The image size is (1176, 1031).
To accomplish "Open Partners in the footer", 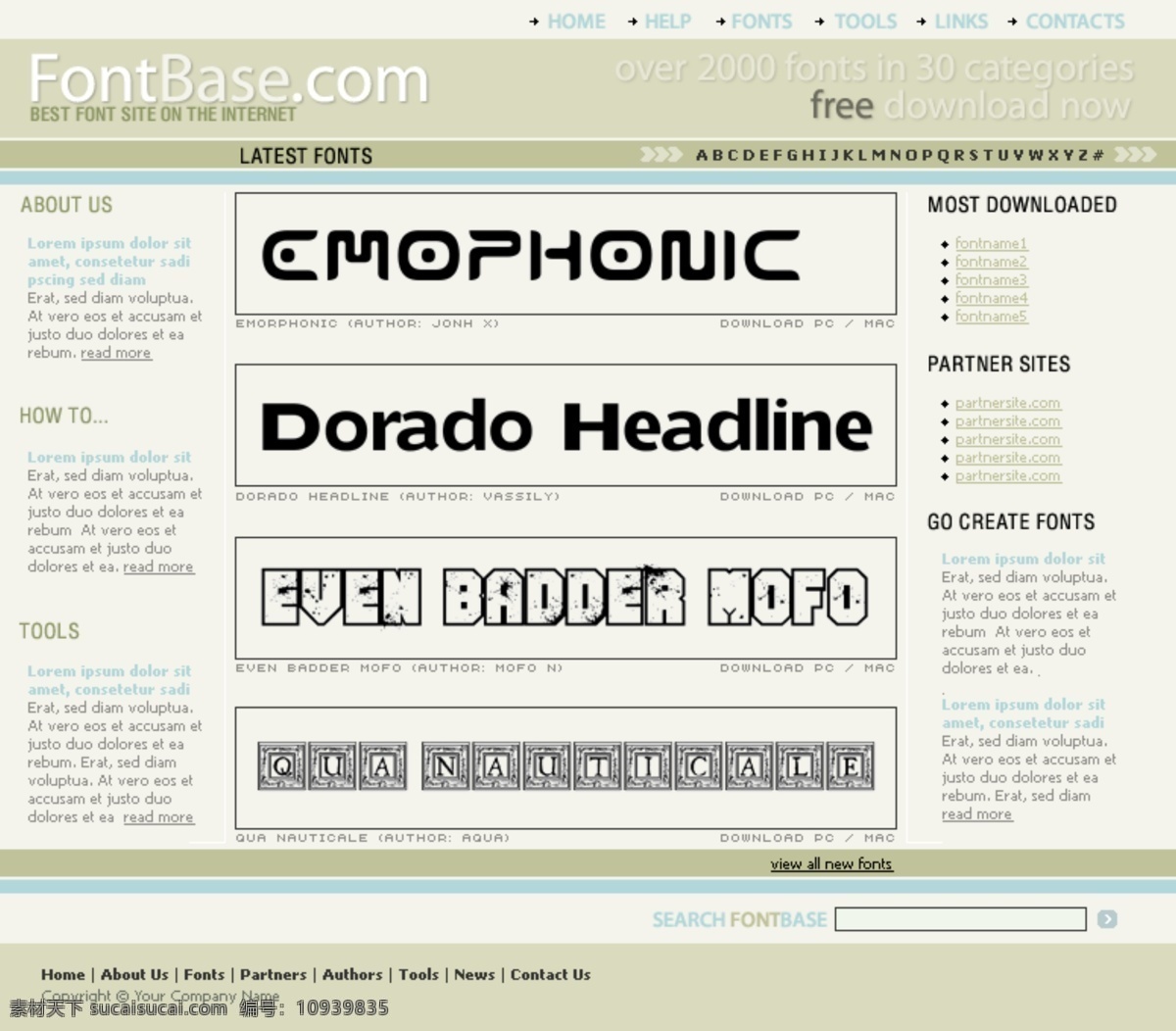I will point(273,974).
